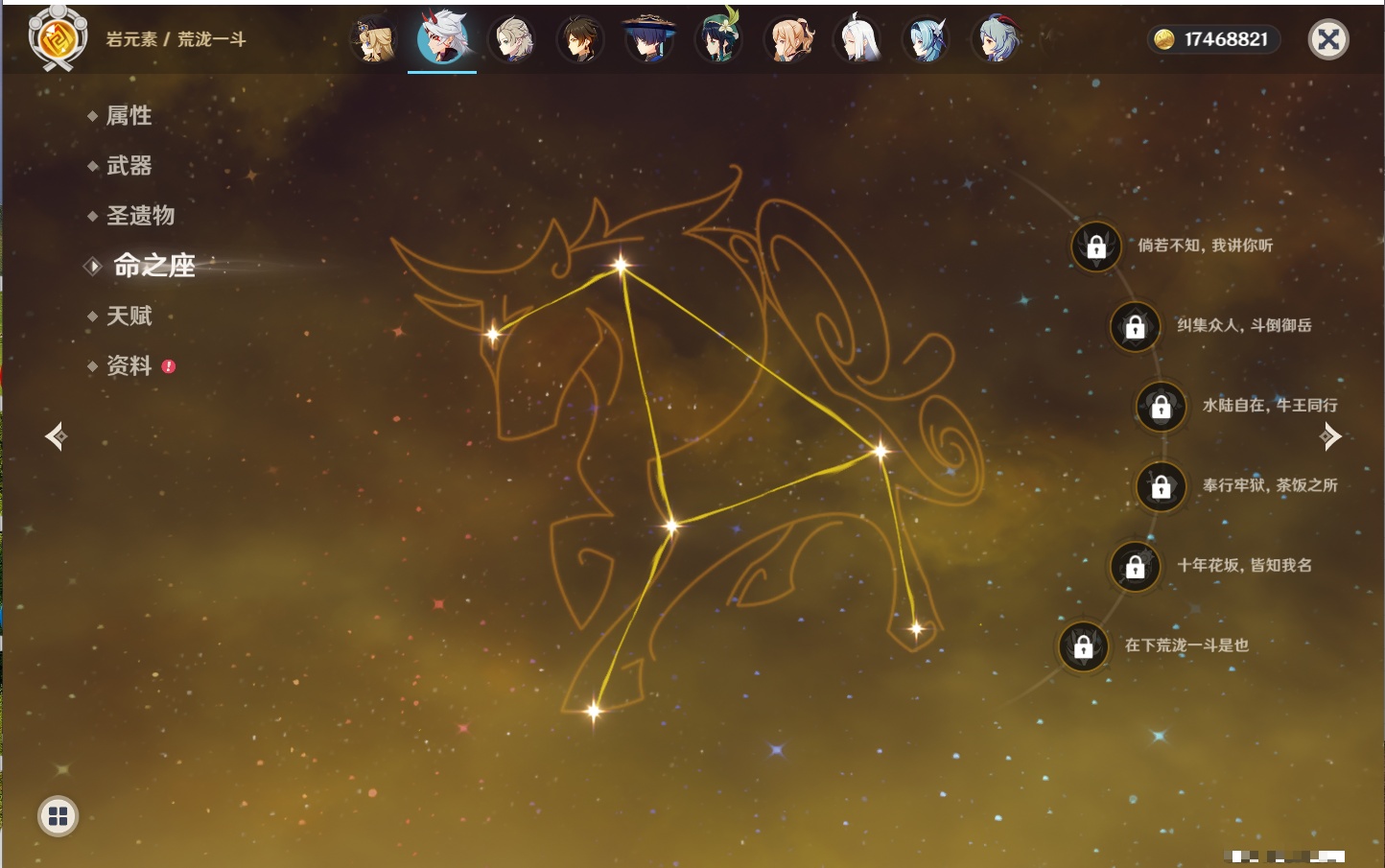Switch to Shenhe's character portrait
The image size is (1385, 868).
point(857,39)
